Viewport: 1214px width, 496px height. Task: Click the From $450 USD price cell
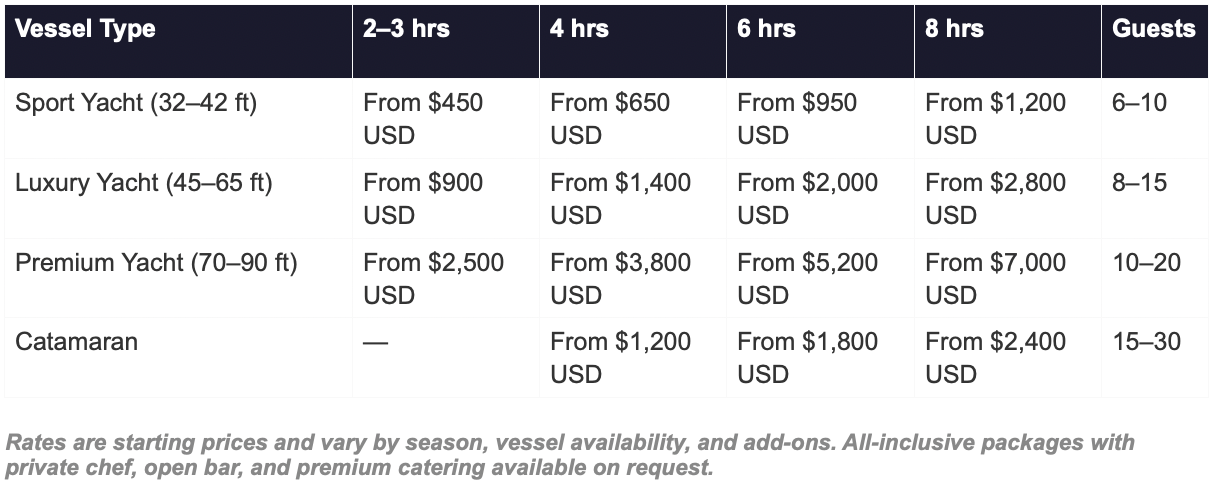423,118
